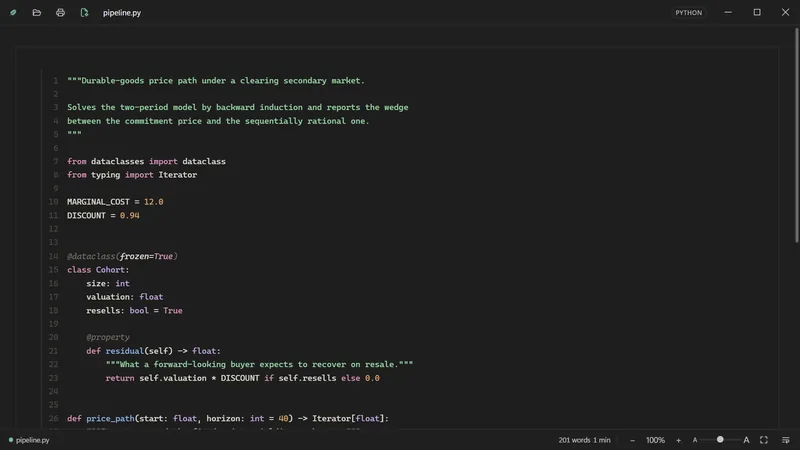Click 'resells: bool = True' field line
Image resolution: width=800 pixels, height=450 pixels.
[134, 310]
